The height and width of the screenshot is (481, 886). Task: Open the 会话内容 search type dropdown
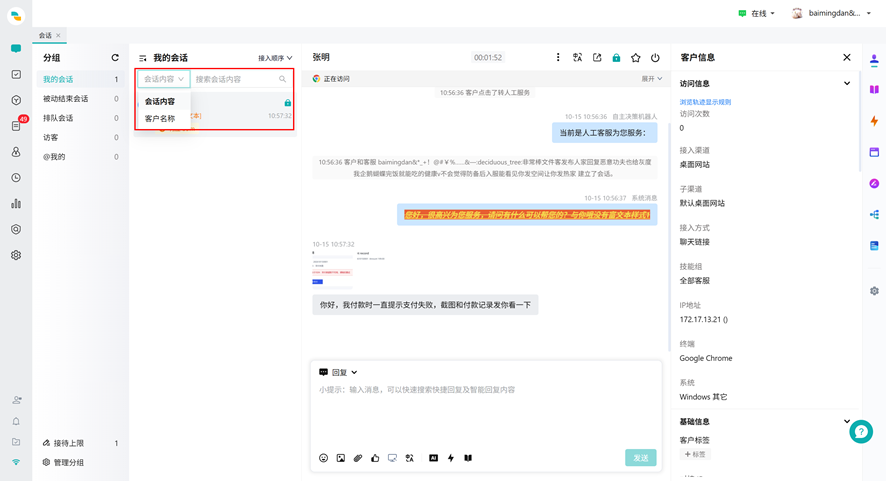[x=163, y=79]
